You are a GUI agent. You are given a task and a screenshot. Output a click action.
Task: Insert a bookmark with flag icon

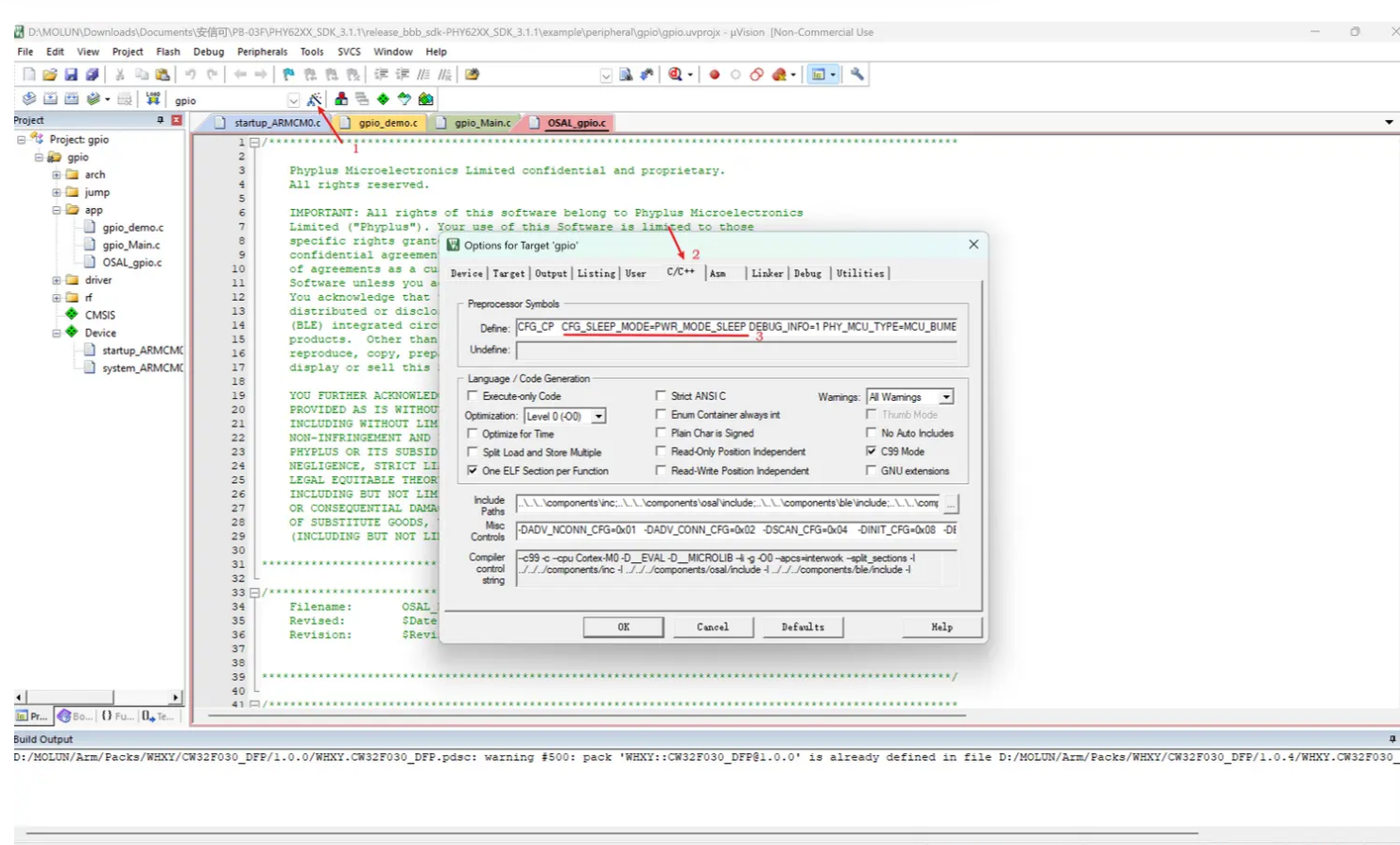[288, 75]
